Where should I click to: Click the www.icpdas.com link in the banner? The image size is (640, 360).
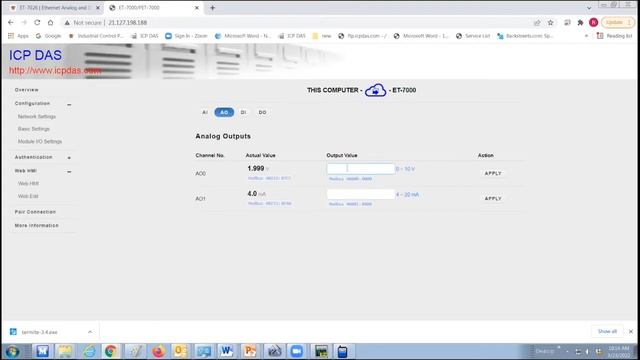[55, 71]
